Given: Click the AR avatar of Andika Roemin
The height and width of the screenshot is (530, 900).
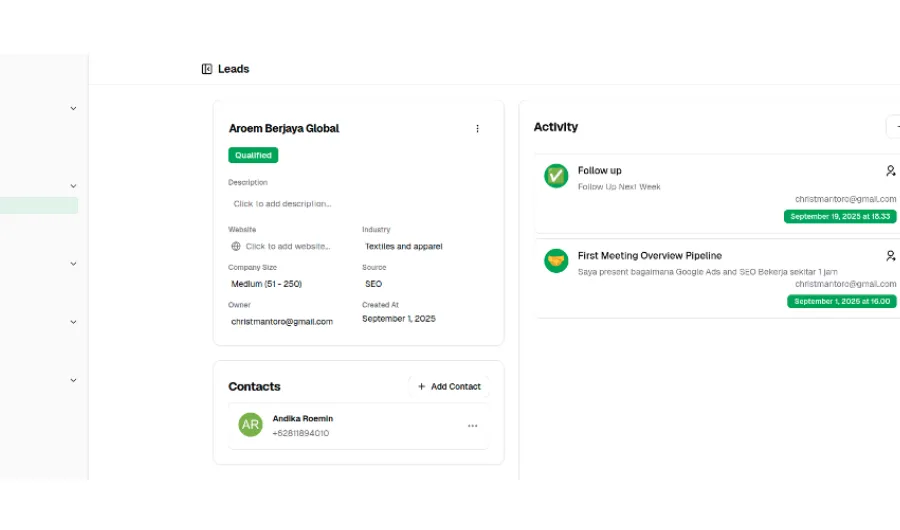Looking at the screenshot, I should (250, 425).
